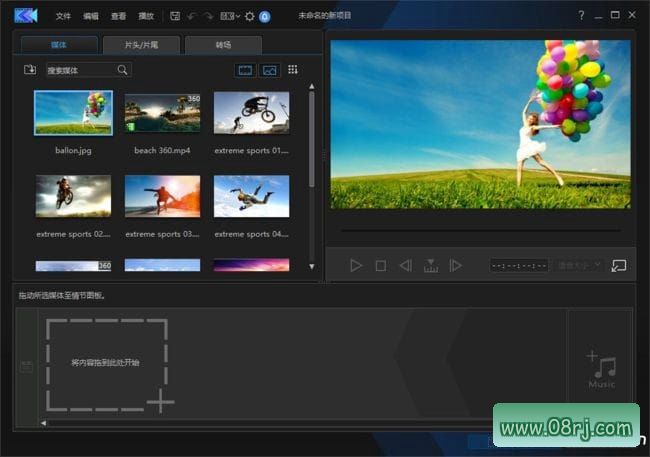Click the blue notification bell icon
The width and height of the screenshot is (650, 457).
264,17
